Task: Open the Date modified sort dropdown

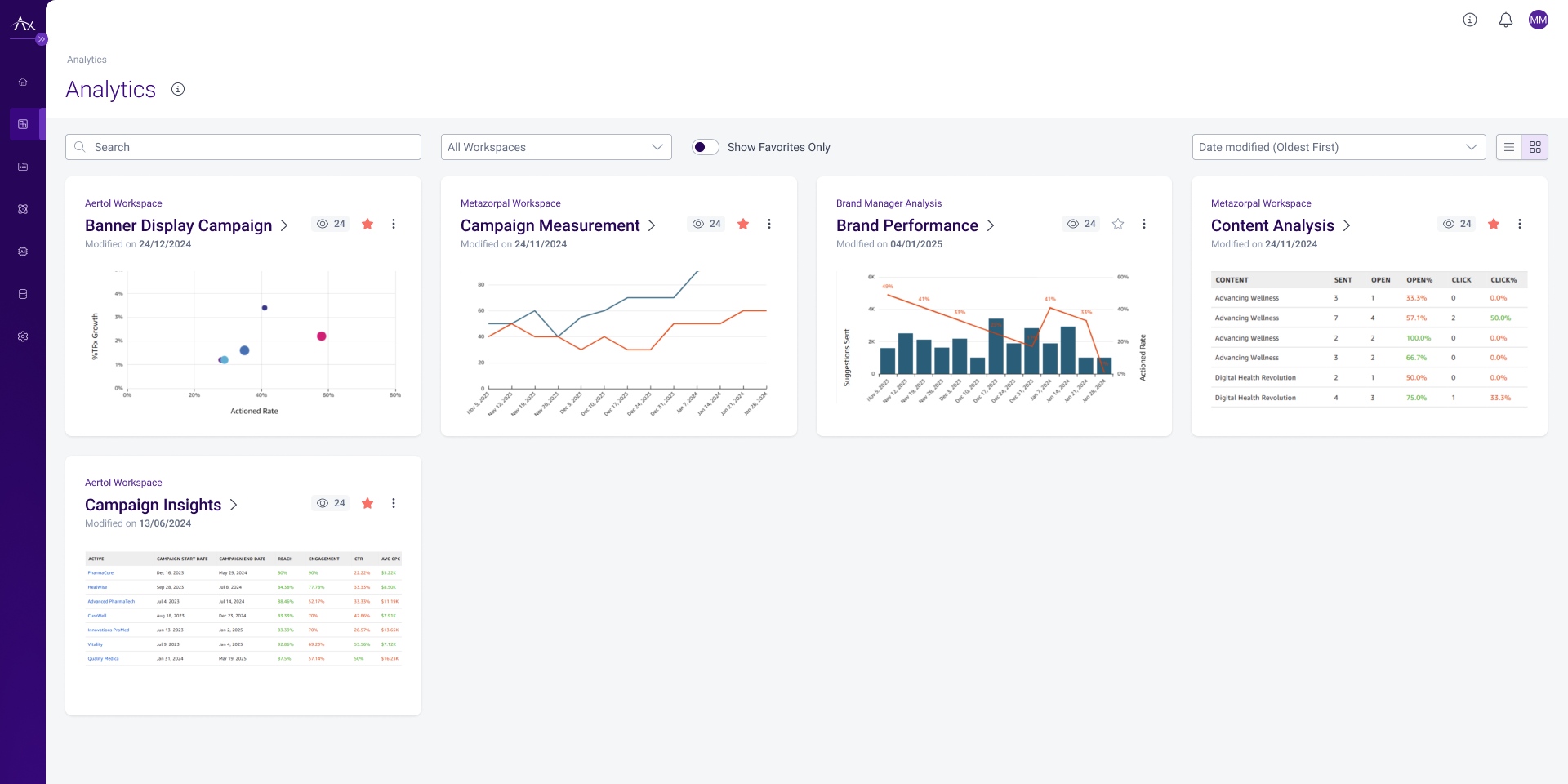Action: (x=1339, y=147)
